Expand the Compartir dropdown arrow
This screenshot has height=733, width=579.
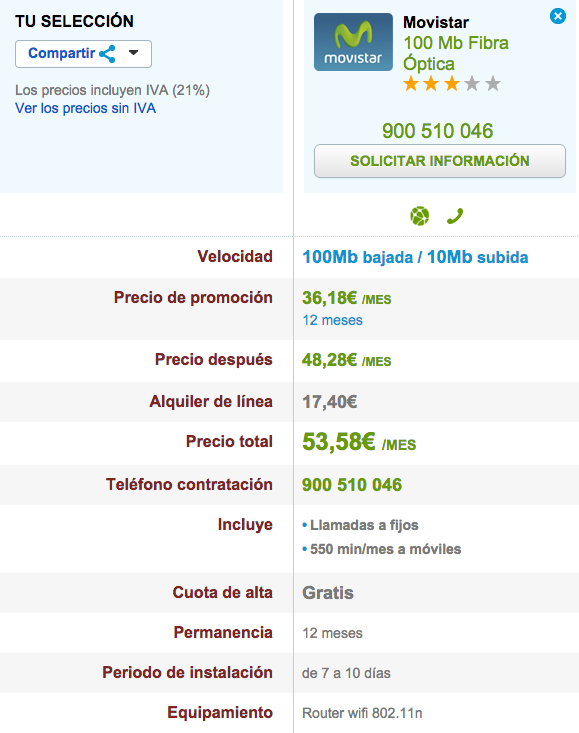(x=134, y=52)
